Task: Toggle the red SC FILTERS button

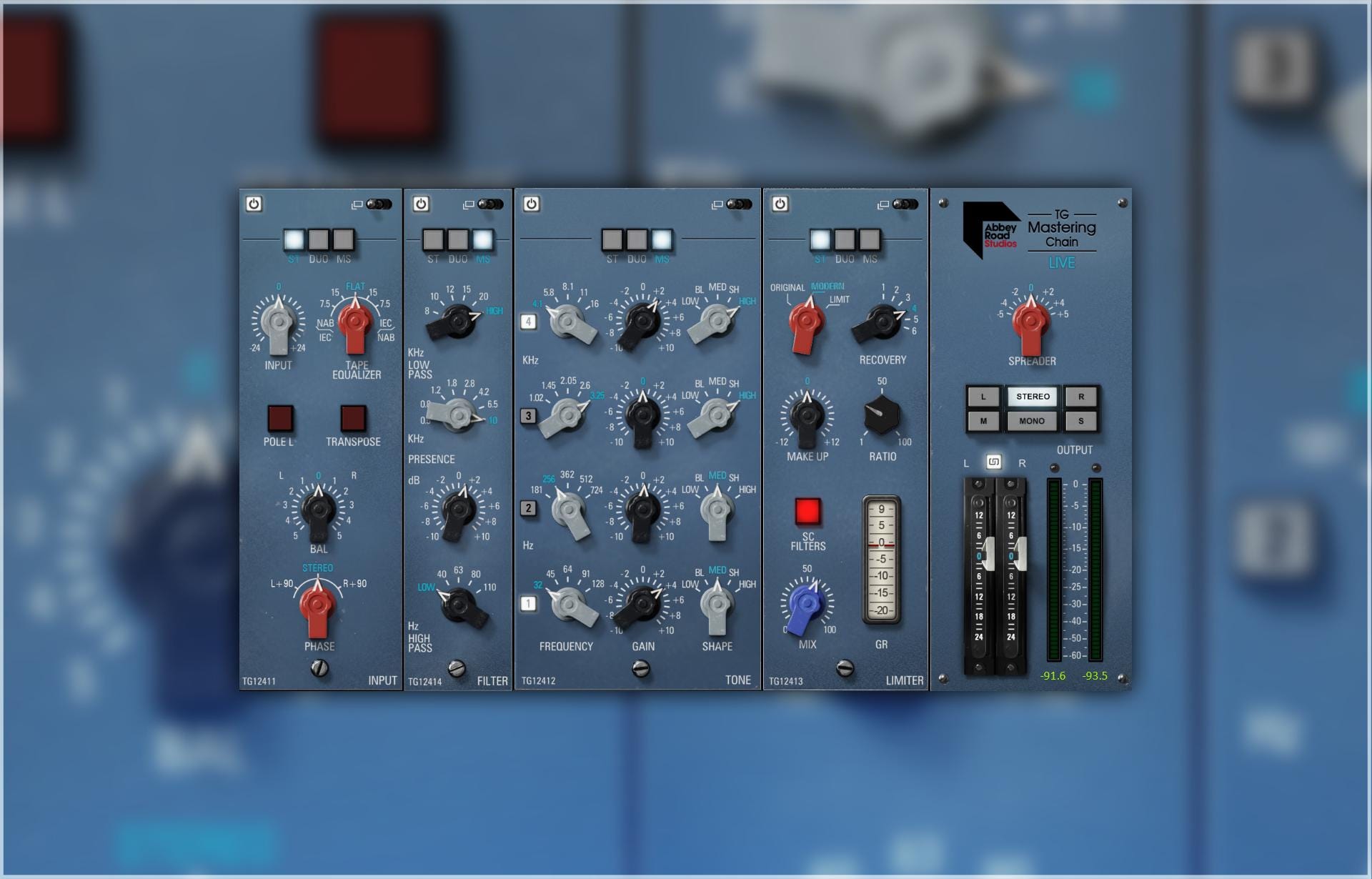Action: [807, 512]
